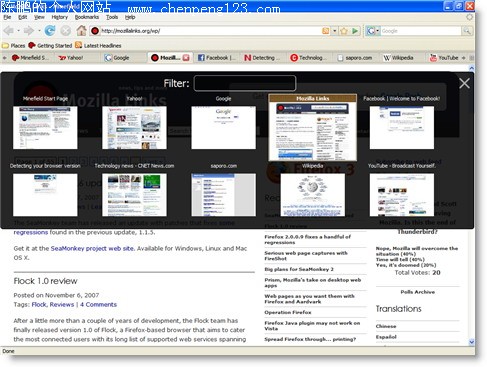The height and width of the screenshot is (367, 487).
Task: Switch to the Technology news tab
Action: point(309,58)
